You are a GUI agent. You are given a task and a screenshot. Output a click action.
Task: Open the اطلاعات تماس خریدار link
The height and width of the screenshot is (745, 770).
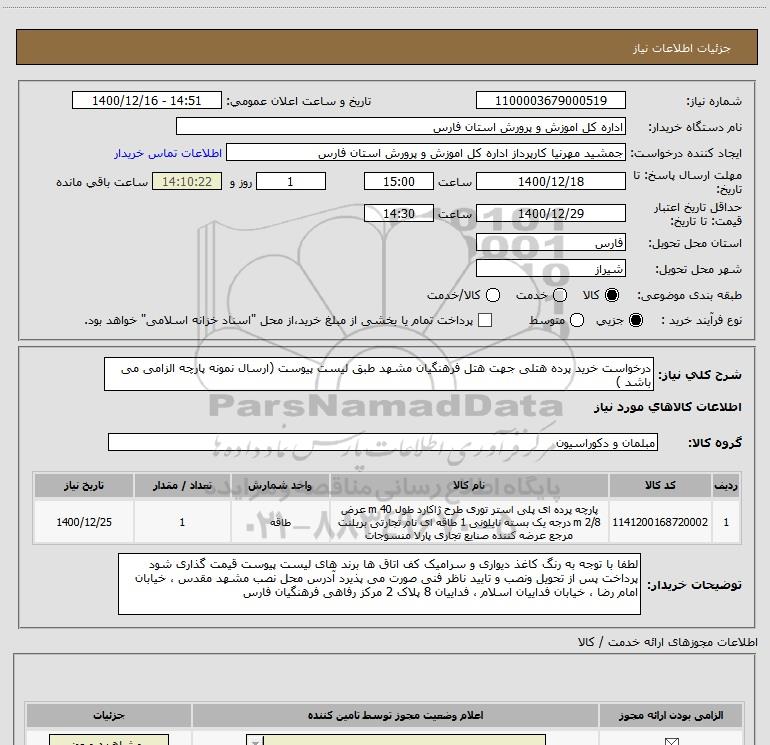[168, 153]
